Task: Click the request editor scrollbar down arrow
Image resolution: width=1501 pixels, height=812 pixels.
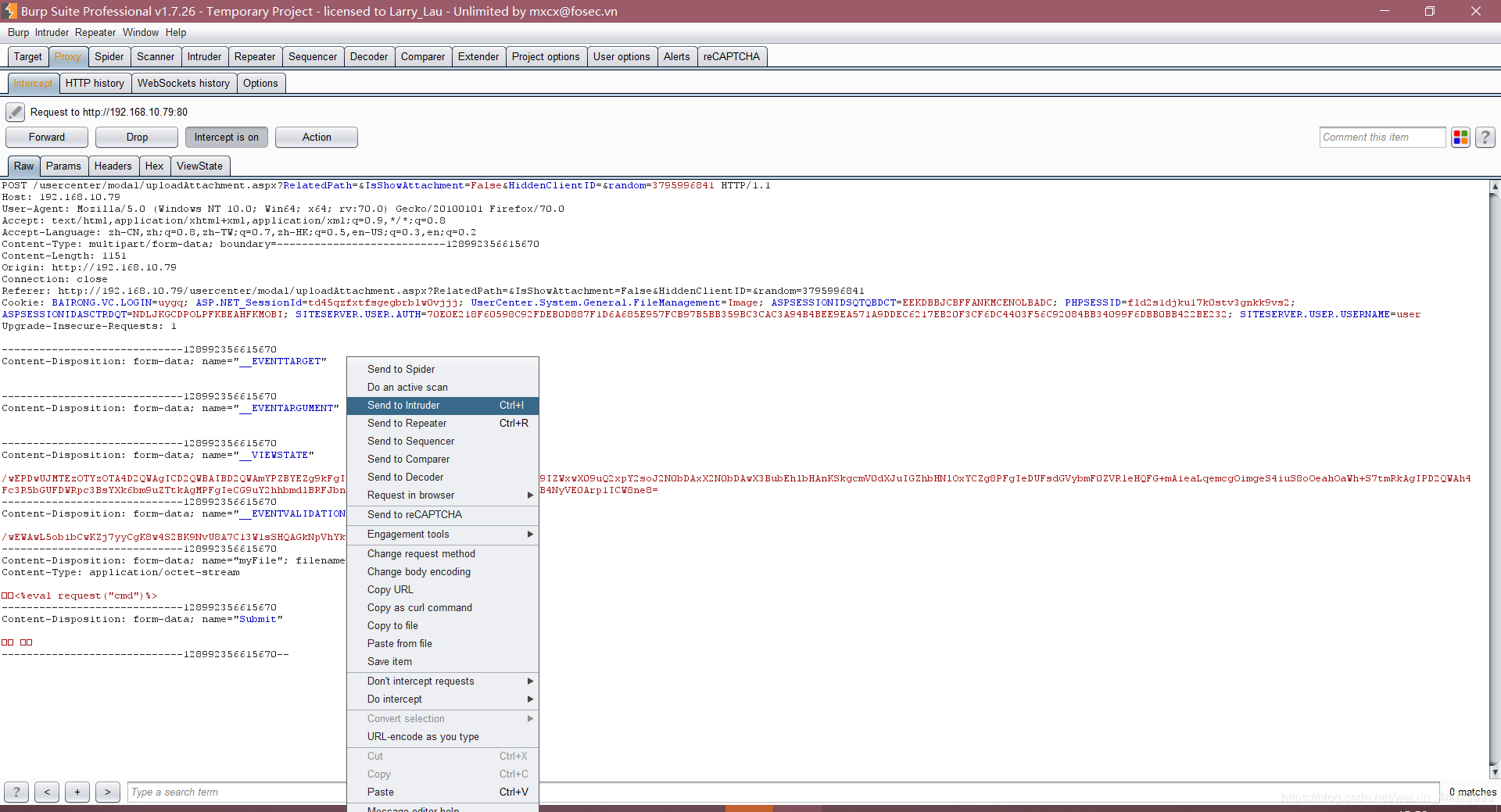Action: [1495, 772]
